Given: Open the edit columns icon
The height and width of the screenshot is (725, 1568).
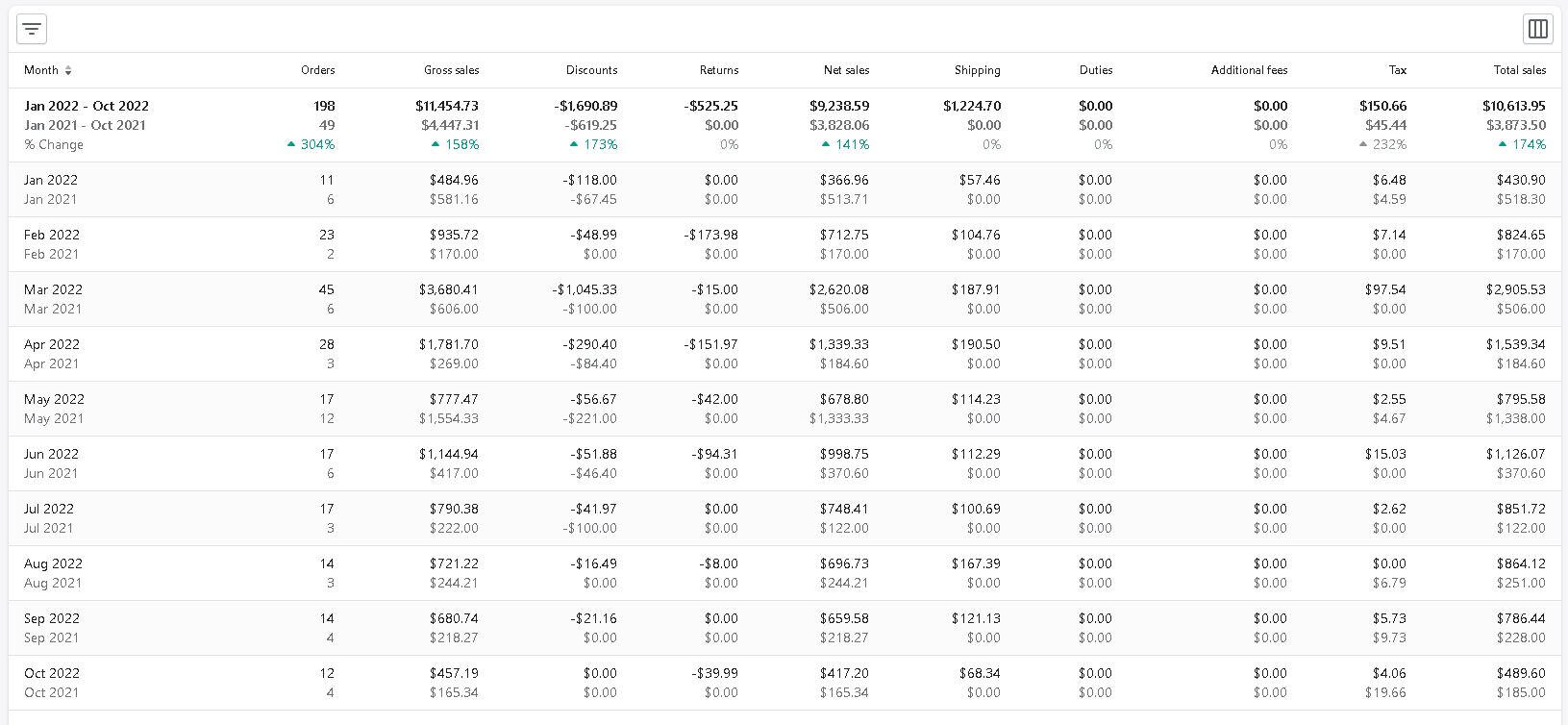Looking at the screenshot, I should tap(1538, 29).
